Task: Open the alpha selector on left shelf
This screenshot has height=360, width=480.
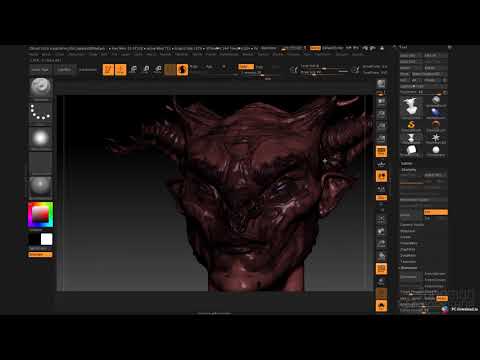Action: pos(40,137)
